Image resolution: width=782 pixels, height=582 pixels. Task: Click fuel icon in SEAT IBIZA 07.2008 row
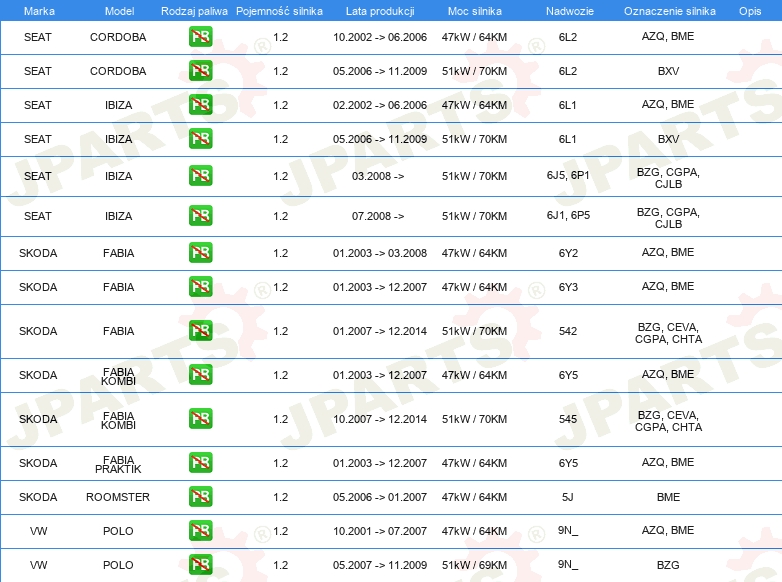click(200, 216)
